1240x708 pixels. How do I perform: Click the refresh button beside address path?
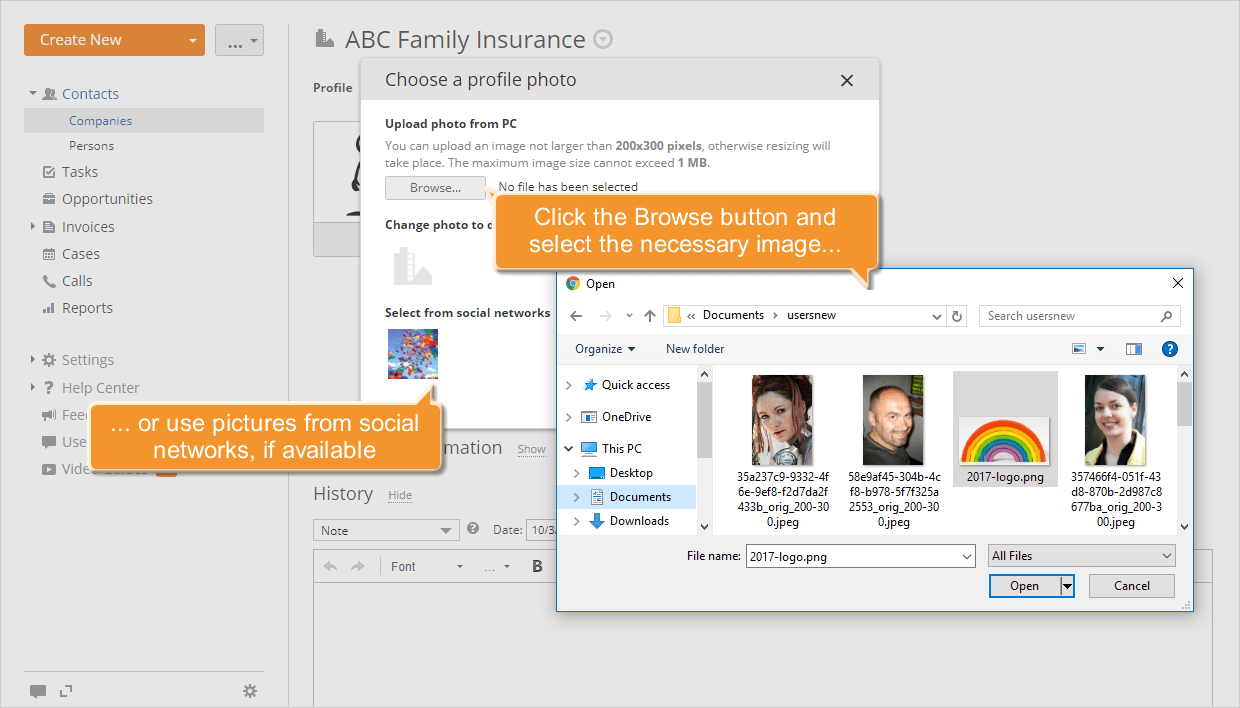click(x=957, y=316)
